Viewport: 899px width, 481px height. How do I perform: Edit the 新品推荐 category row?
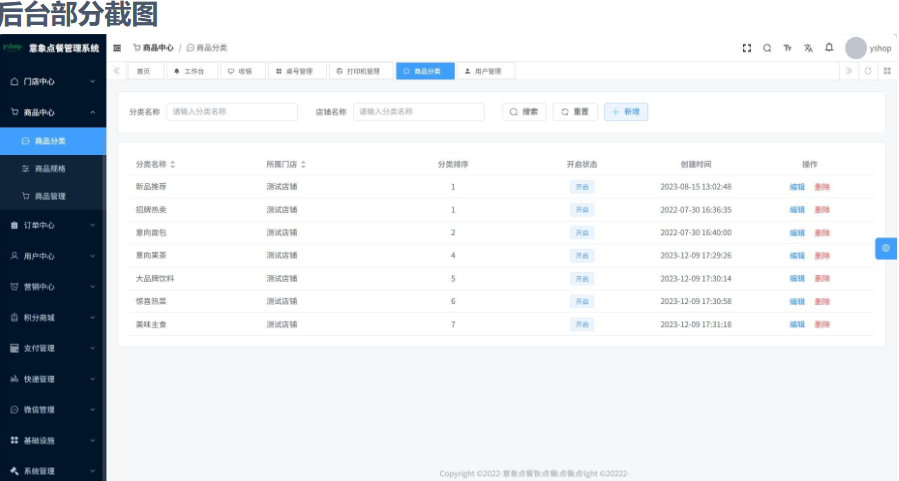pos(797,187)
